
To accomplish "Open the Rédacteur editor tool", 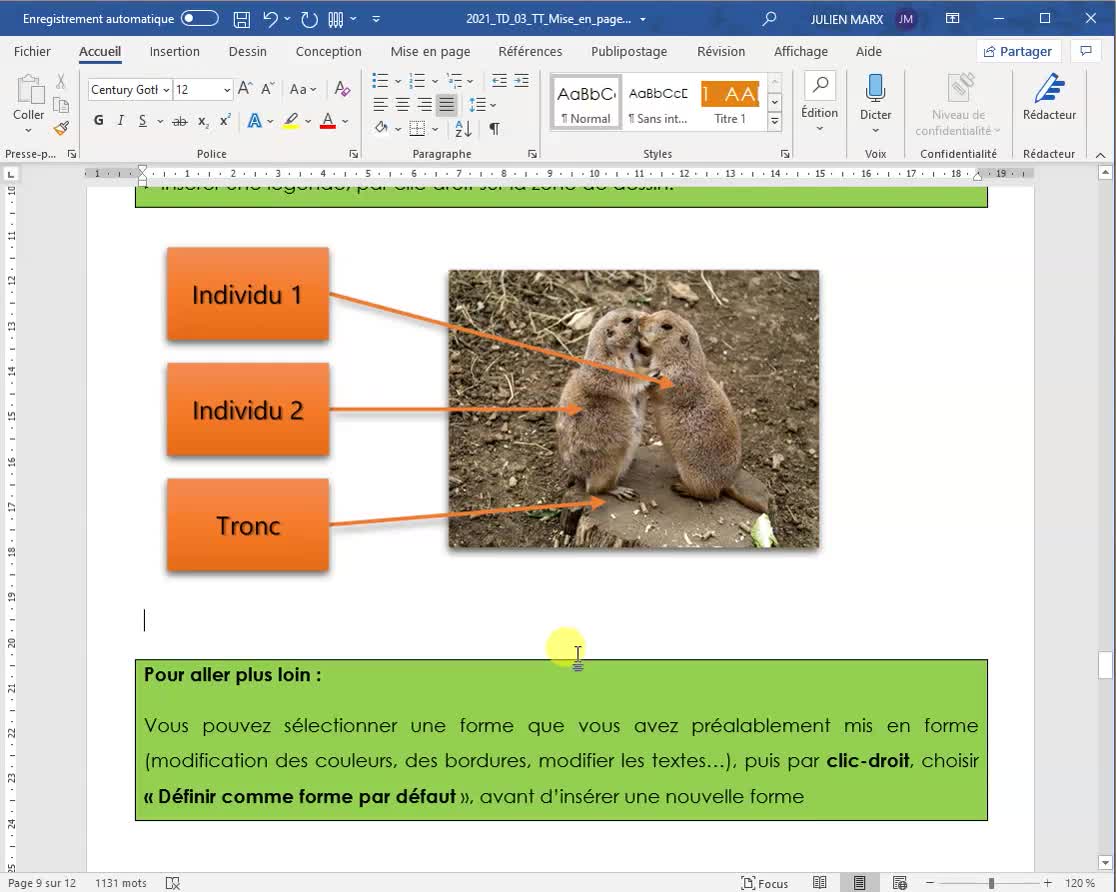I will point(1049,98).
